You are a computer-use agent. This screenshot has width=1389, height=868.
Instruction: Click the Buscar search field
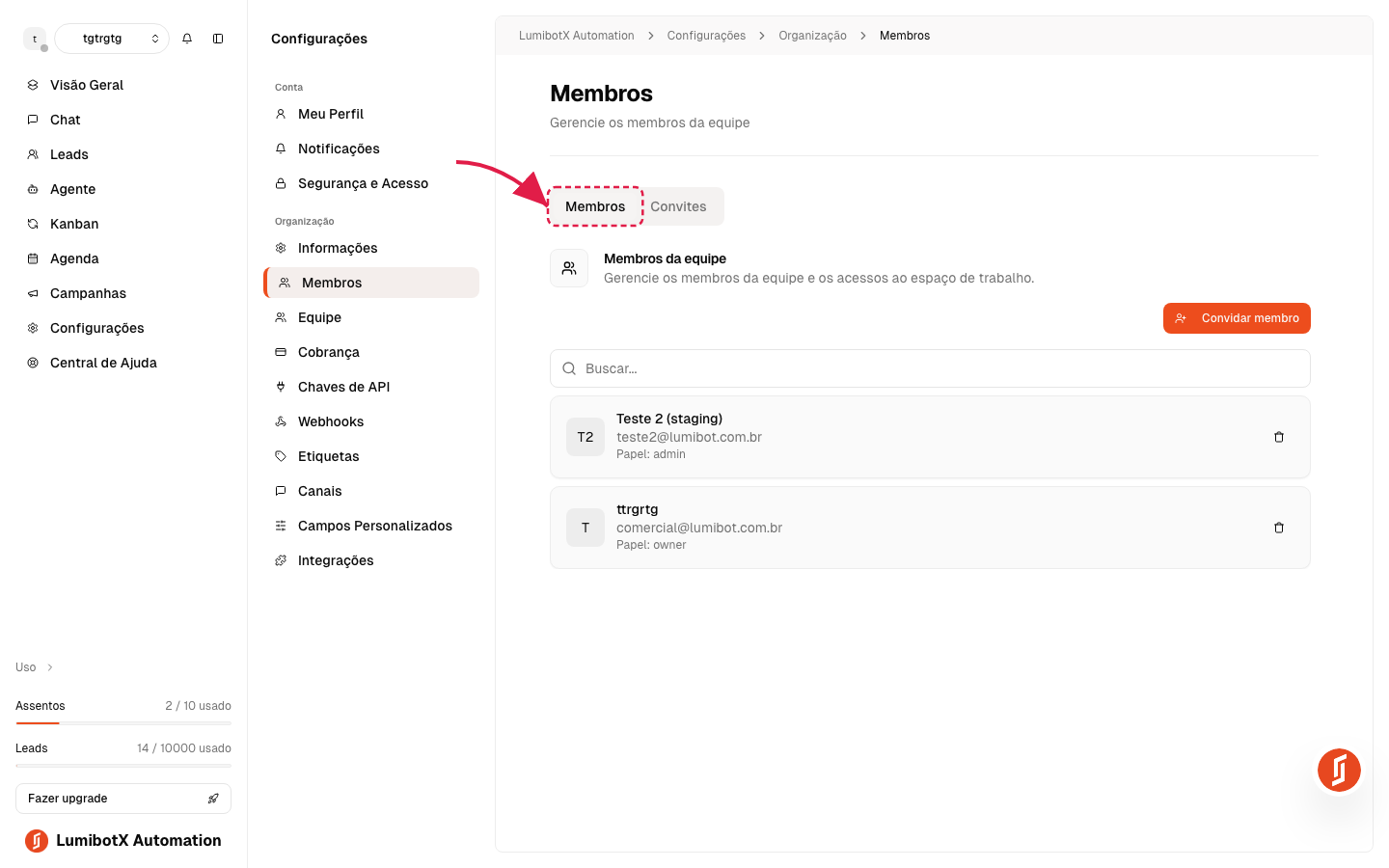930,368
